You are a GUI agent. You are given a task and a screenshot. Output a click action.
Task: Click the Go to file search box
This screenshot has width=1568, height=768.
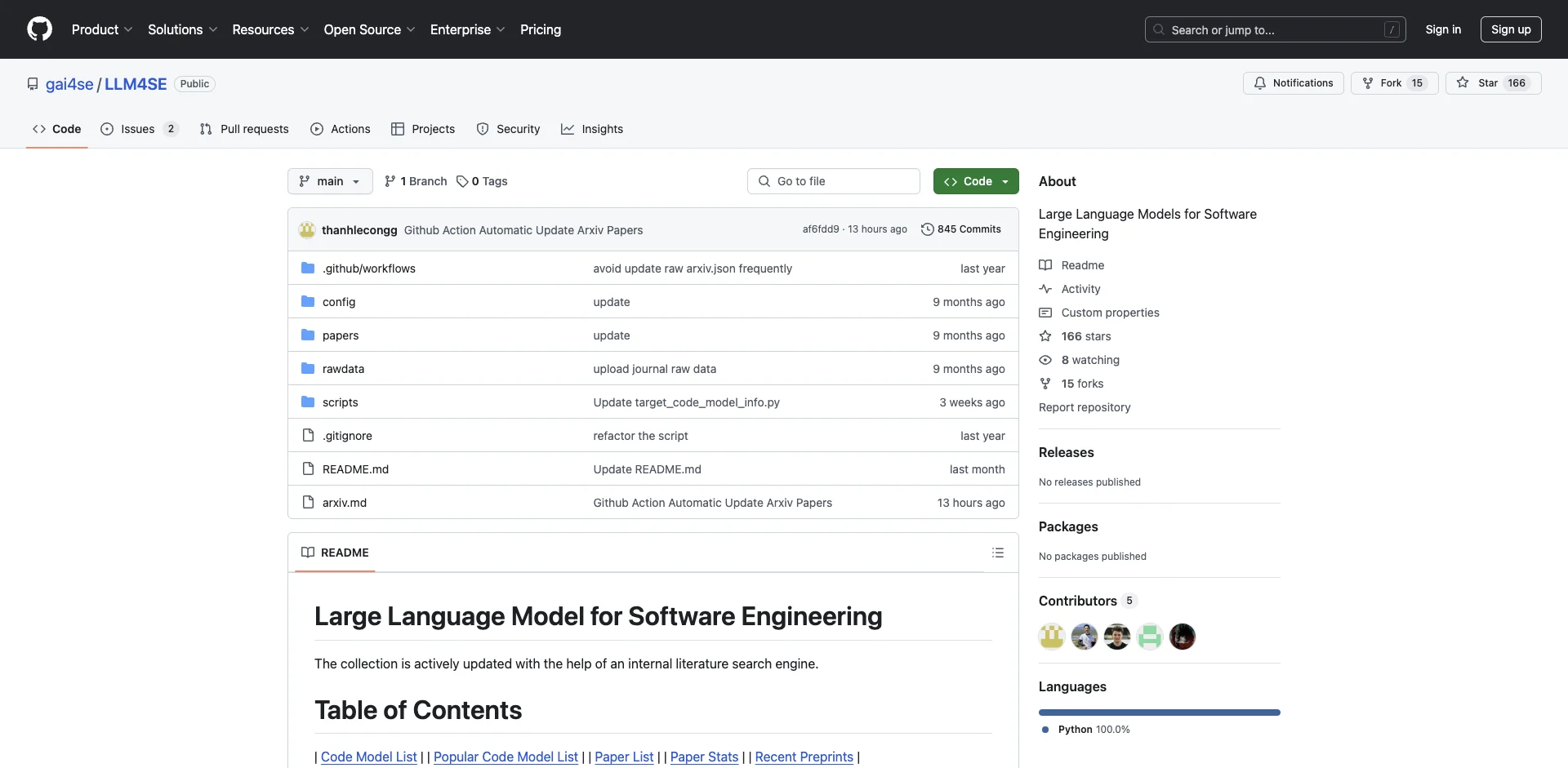[834, 181]
